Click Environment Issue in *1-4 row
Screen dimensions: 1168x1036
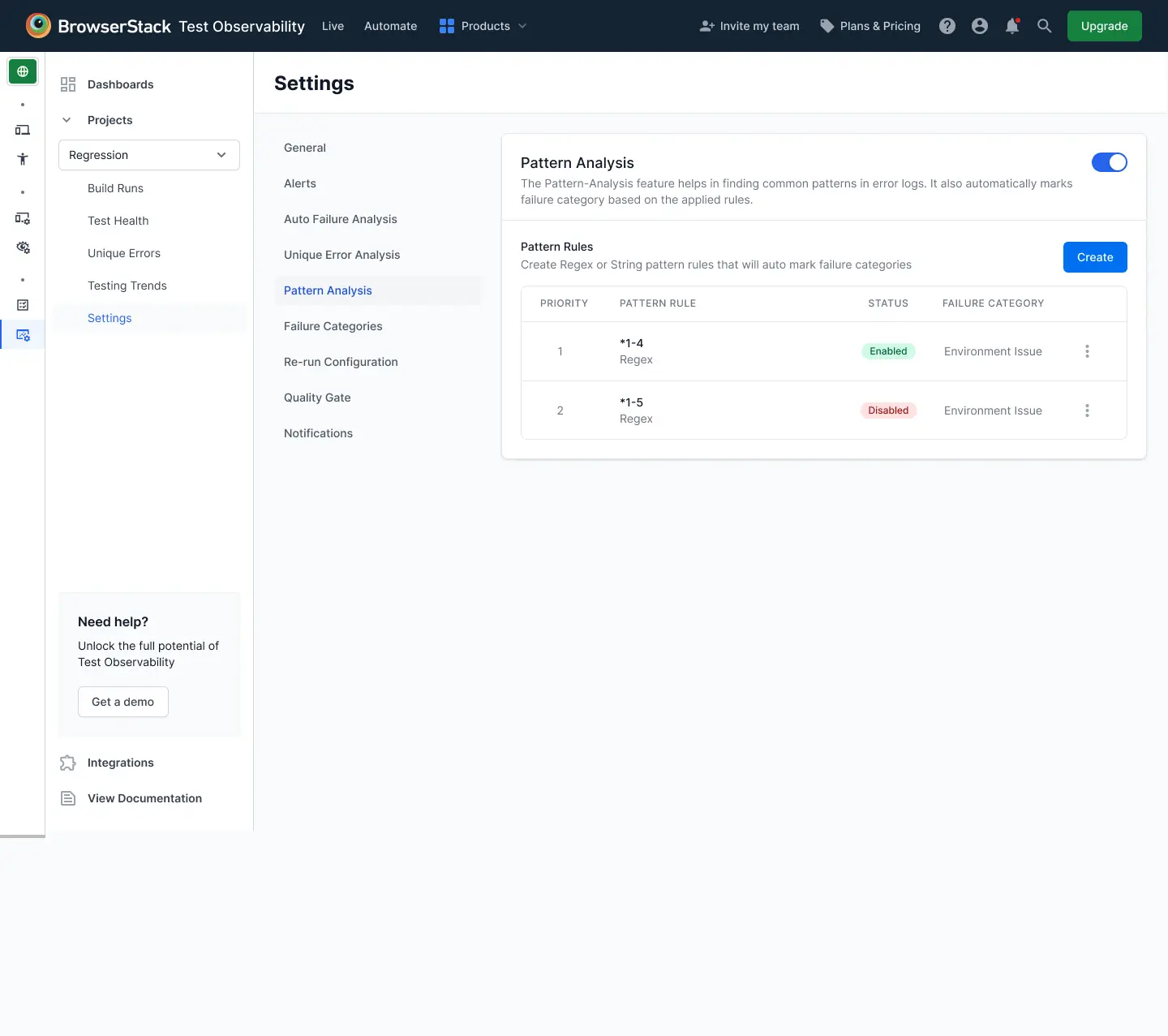coord(993,351)
